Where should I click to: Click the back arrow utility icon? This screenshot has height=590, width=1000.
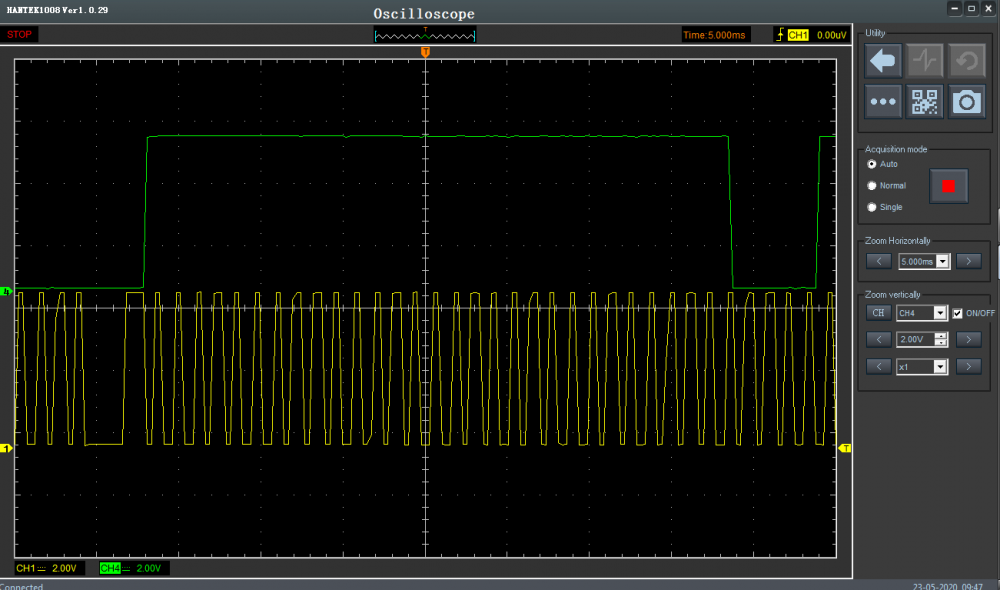pos(883,61)
